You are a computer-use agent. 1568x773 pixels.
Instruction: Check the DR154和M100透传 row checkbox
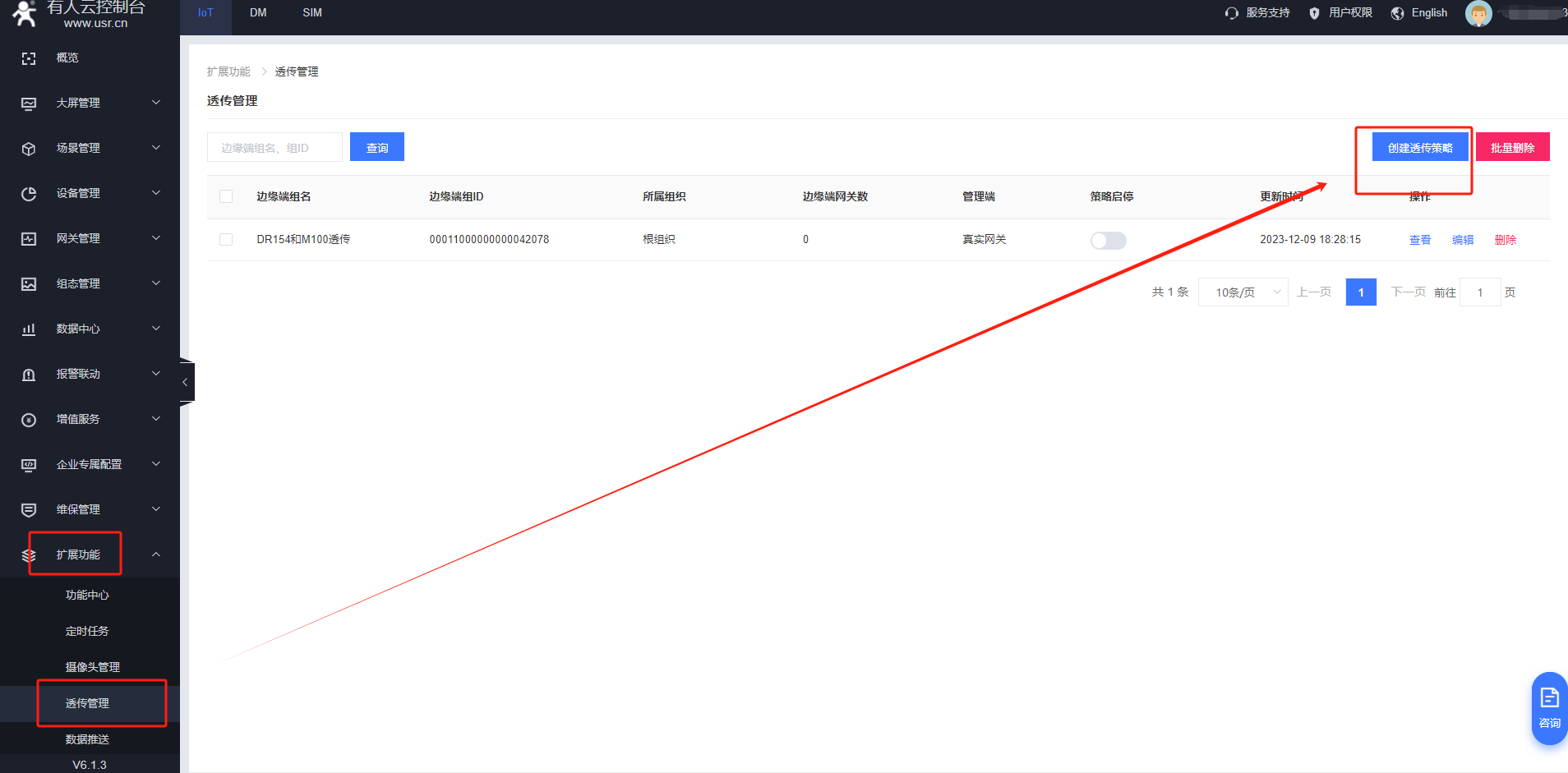(x=226, y=240)
